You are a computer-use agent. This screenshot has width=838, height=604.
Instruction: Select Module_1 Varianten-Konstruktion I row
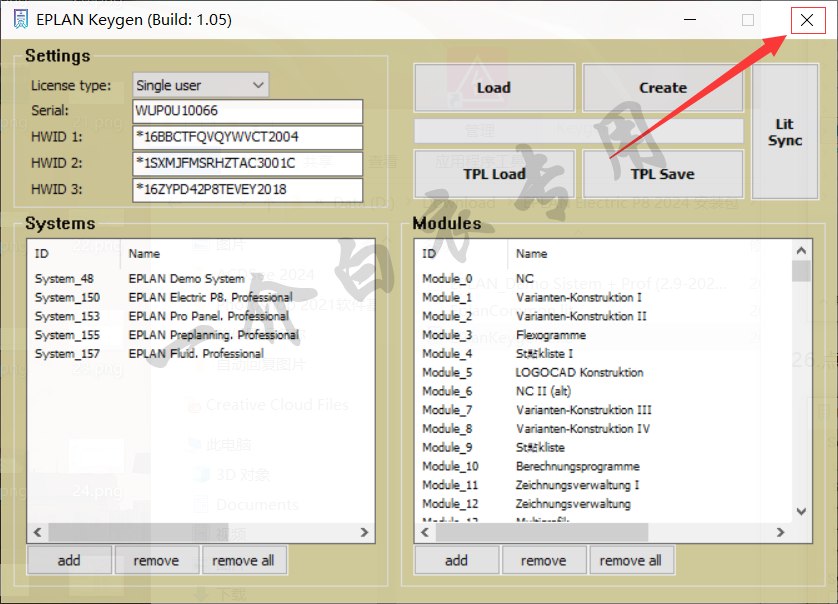[603, 297]
